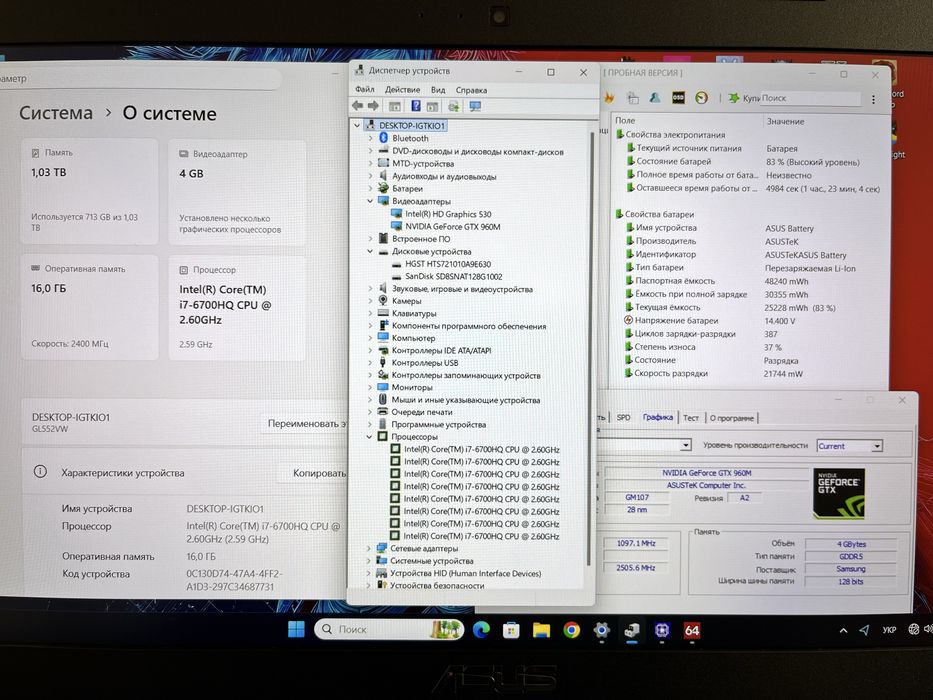
Task: Go to Система in the breadcrumb
Action: [x=56, y=113]
